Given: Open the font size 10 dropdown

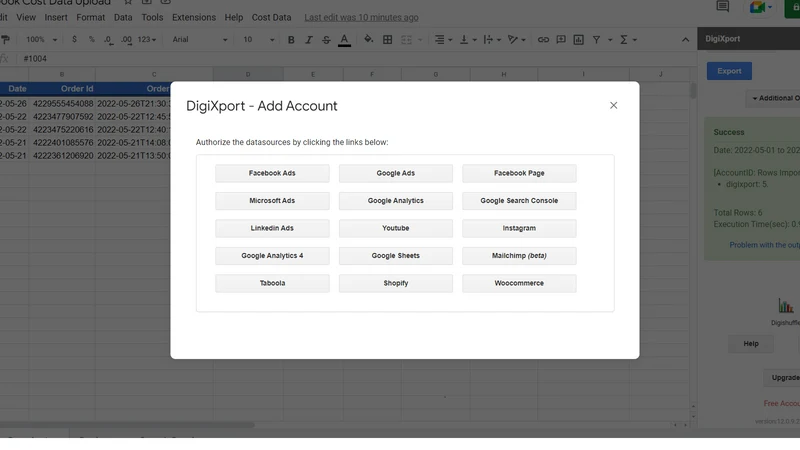Looking at the screenshot, I should [258, 39].
